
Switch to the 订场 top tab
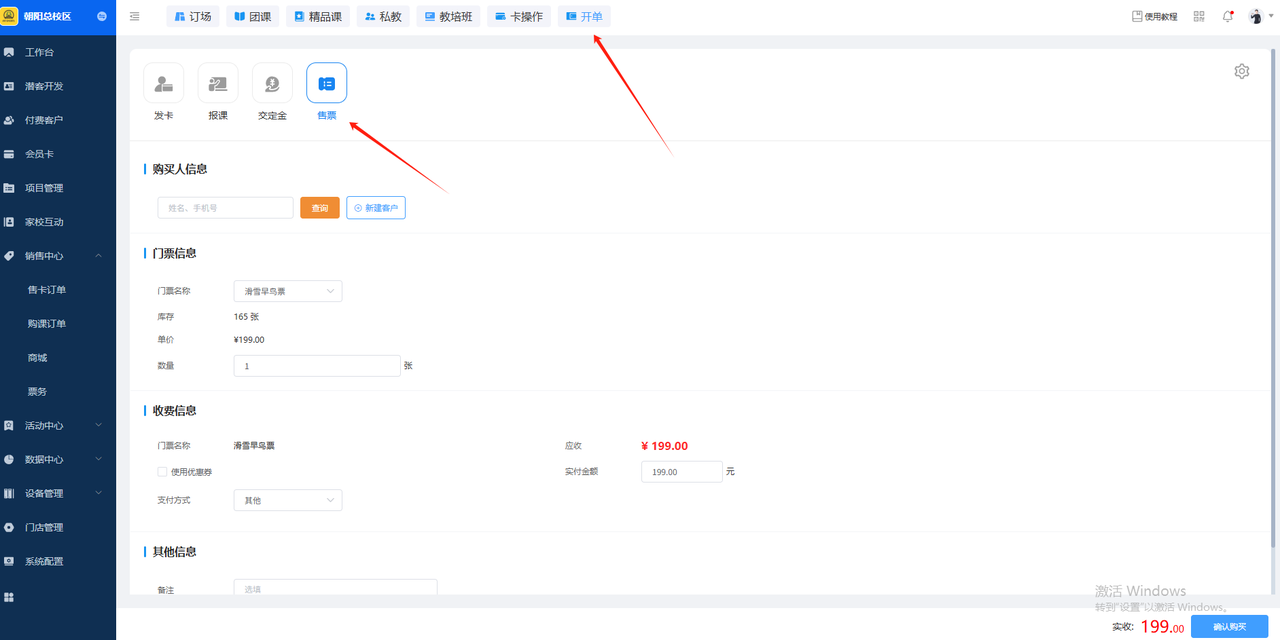(193, 16)
